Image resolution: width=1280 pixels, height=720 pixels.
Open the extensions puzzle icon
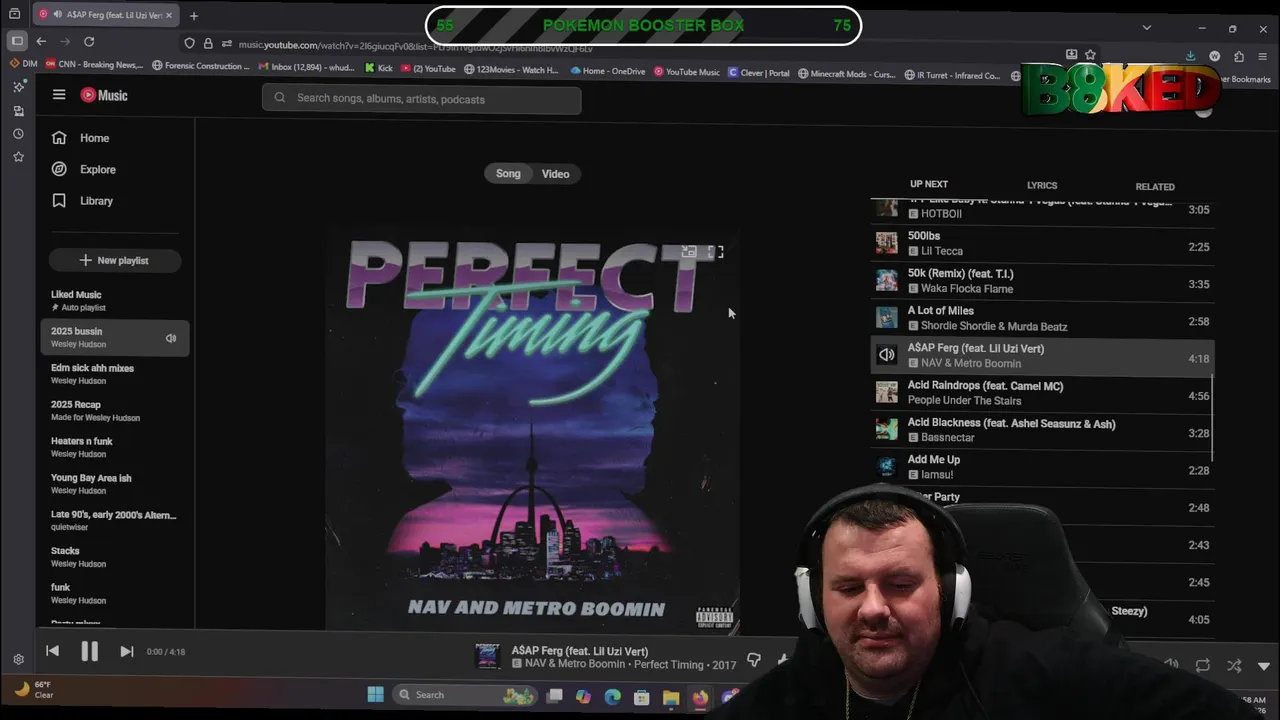1239,57
